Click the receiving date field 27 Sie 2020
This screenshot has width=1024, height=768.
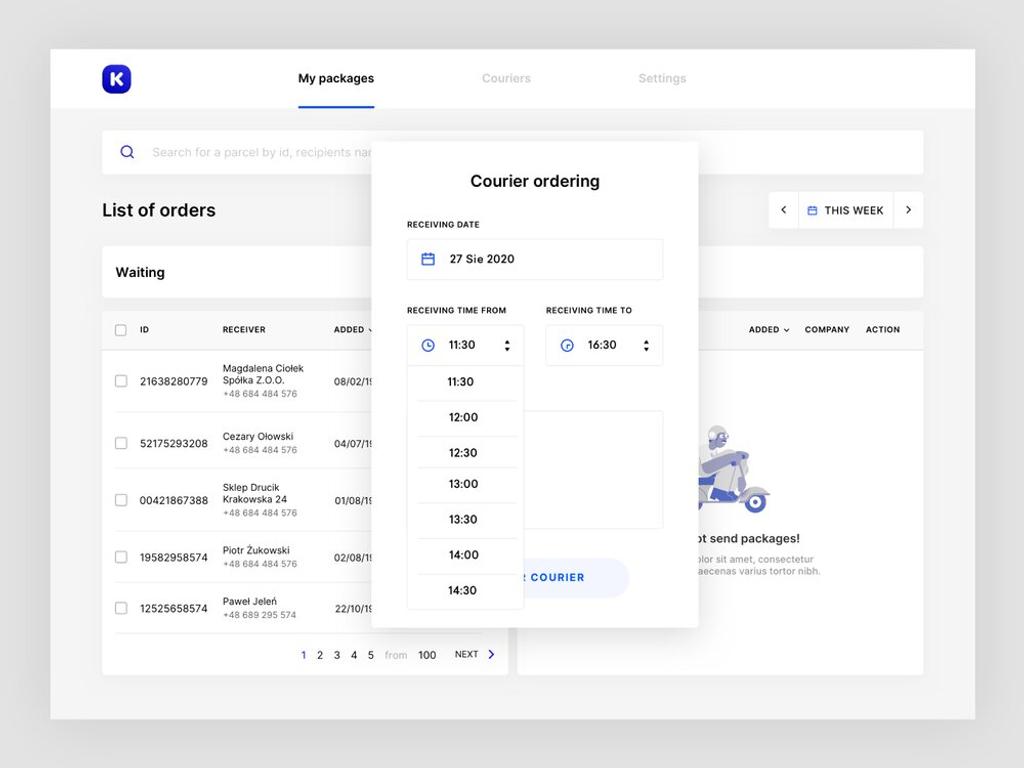coord(535,259)
